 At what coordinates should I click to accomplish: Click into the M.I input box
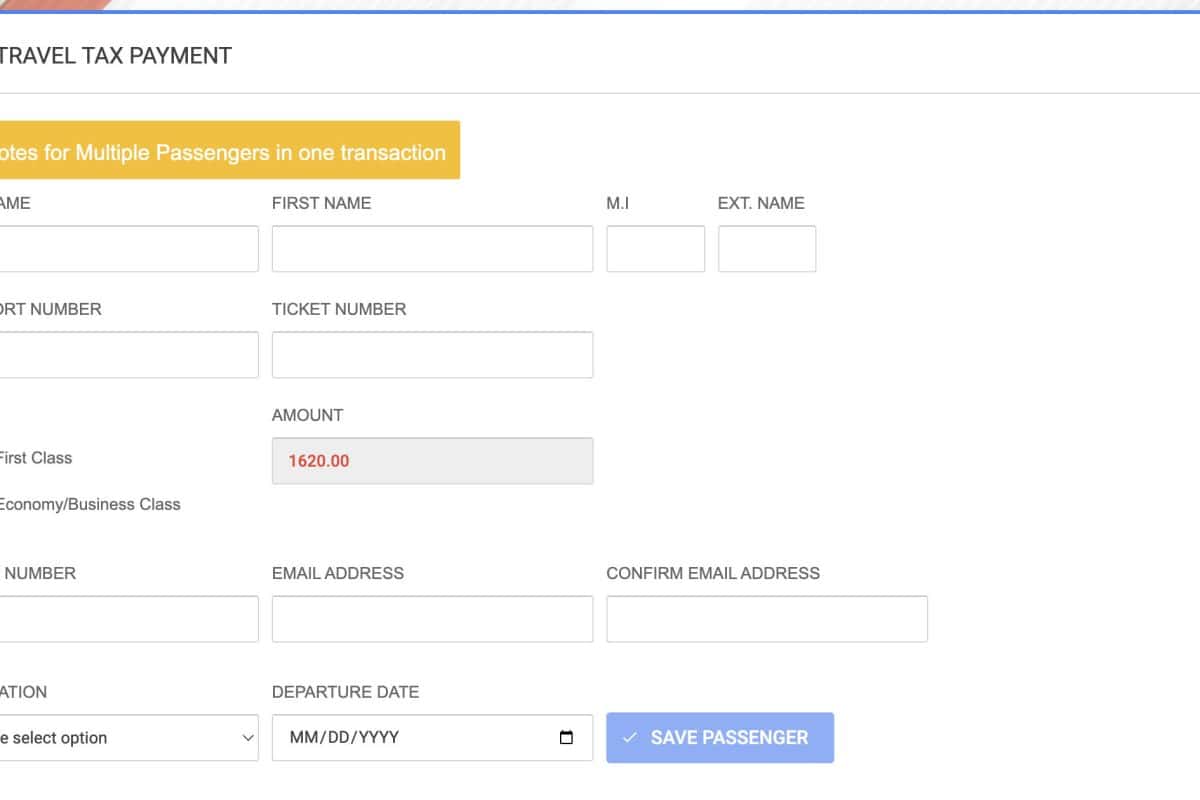pyautogui.click(x=655, y=249)
